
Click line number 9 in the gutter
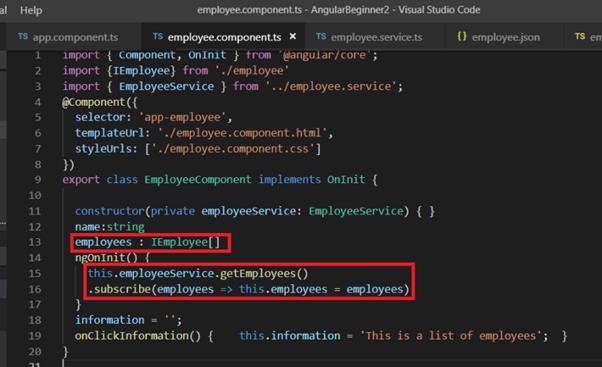click(x=38, y=180)
